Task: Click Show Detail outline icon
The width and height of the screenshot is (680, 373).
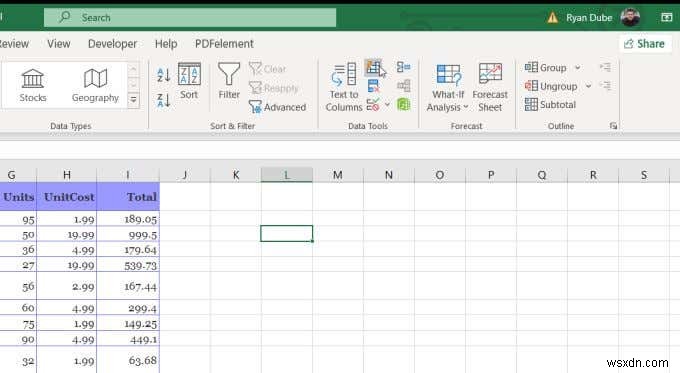Action: click(x=605, y=67)
